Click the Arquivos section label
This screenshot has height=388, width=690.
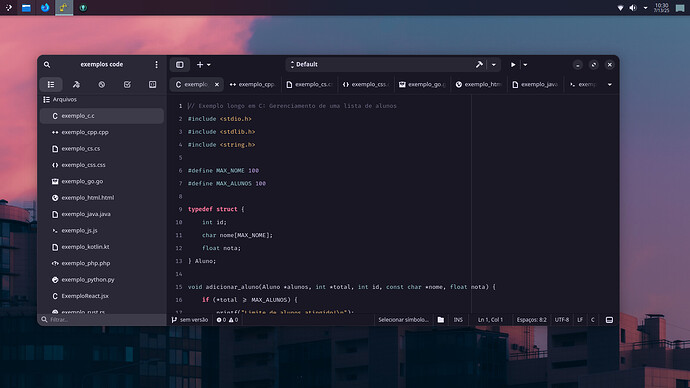[65, 100]
